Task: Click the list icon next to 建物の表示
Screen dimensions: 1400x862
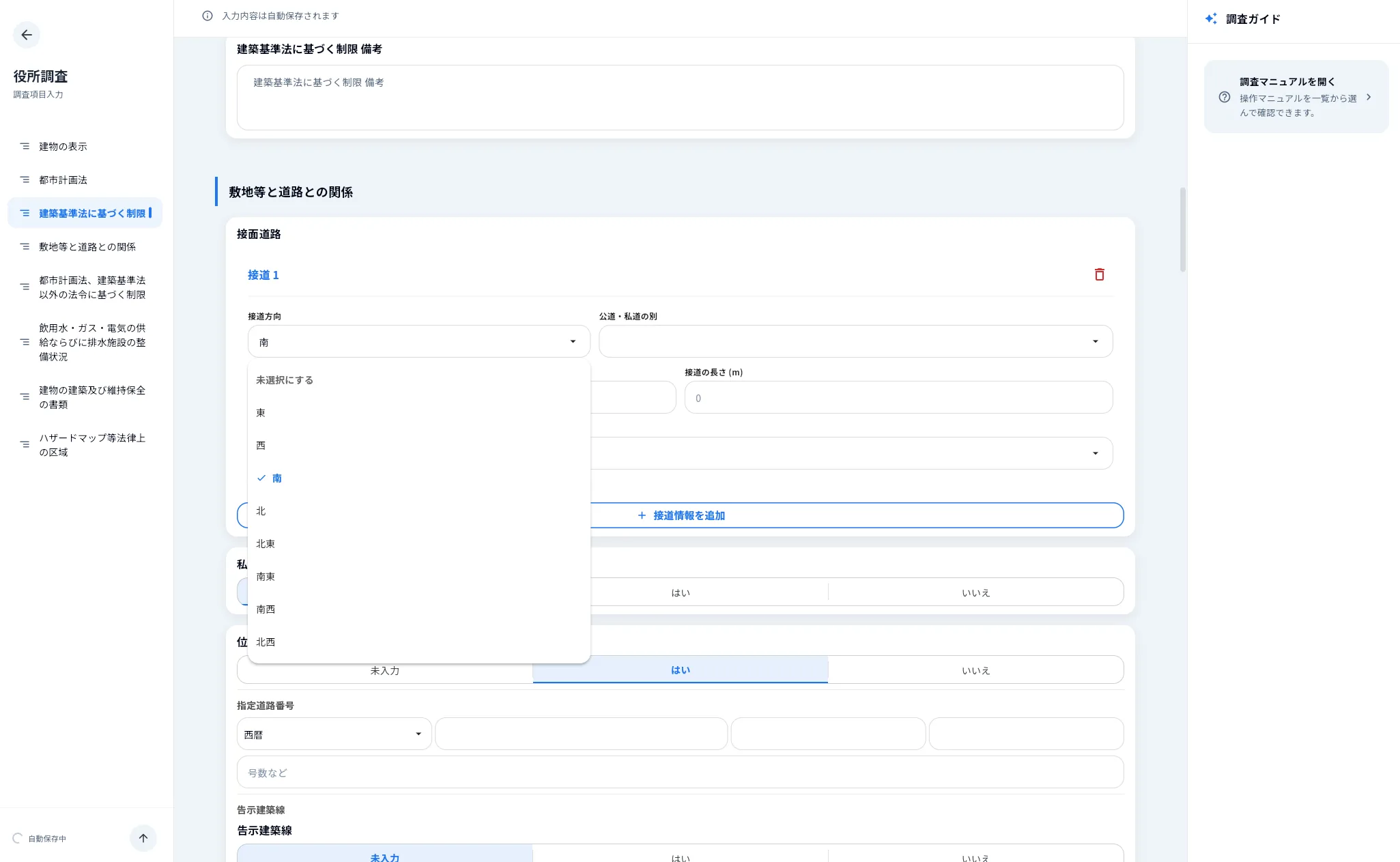Action: click(x=25, y=145)
